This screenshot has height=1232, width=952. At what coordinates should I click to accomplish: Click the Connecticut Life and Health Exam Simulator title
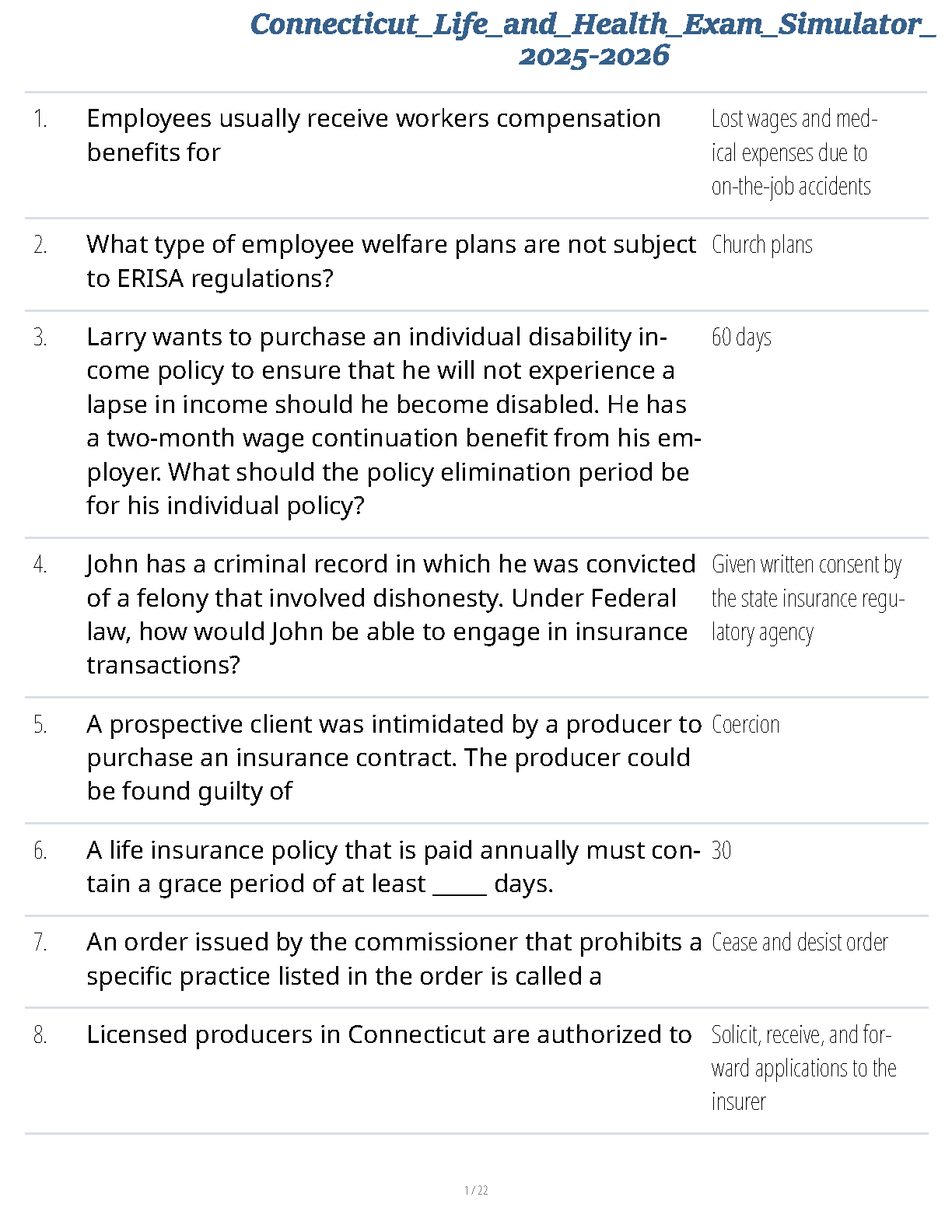tap(593, 39)
